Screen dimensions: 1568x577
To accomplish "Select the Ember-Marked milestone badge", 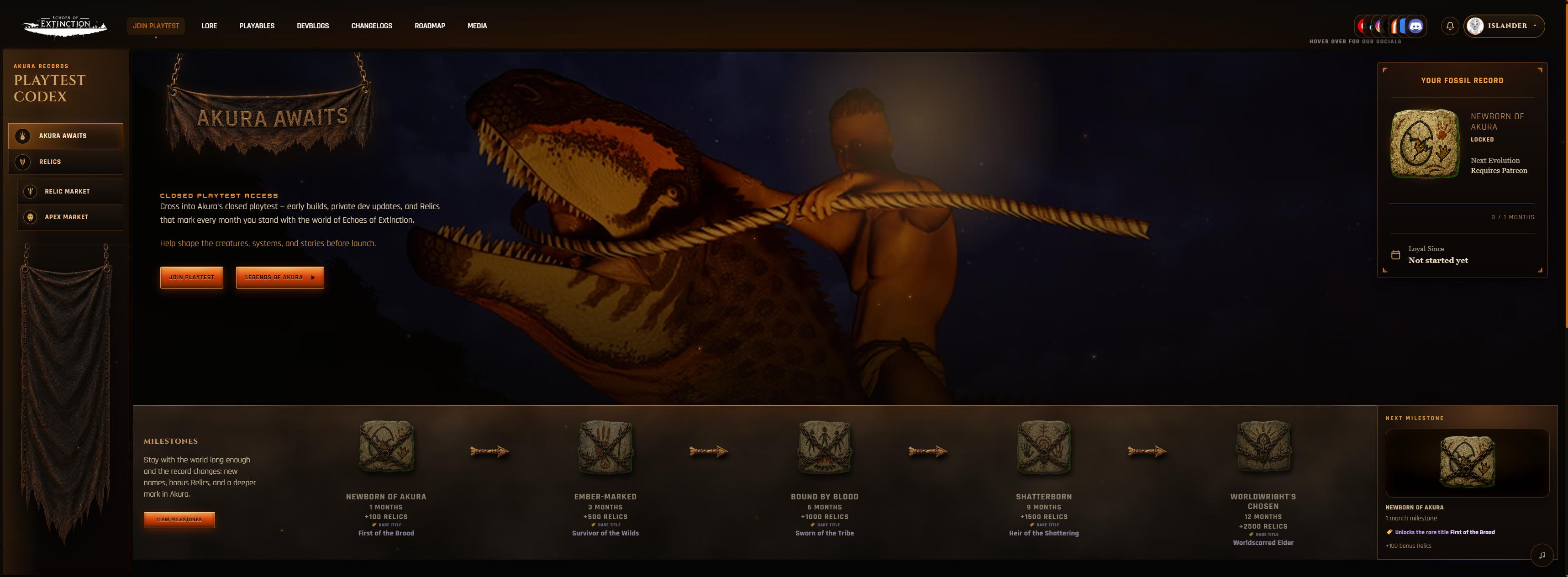I will (605, 447).
